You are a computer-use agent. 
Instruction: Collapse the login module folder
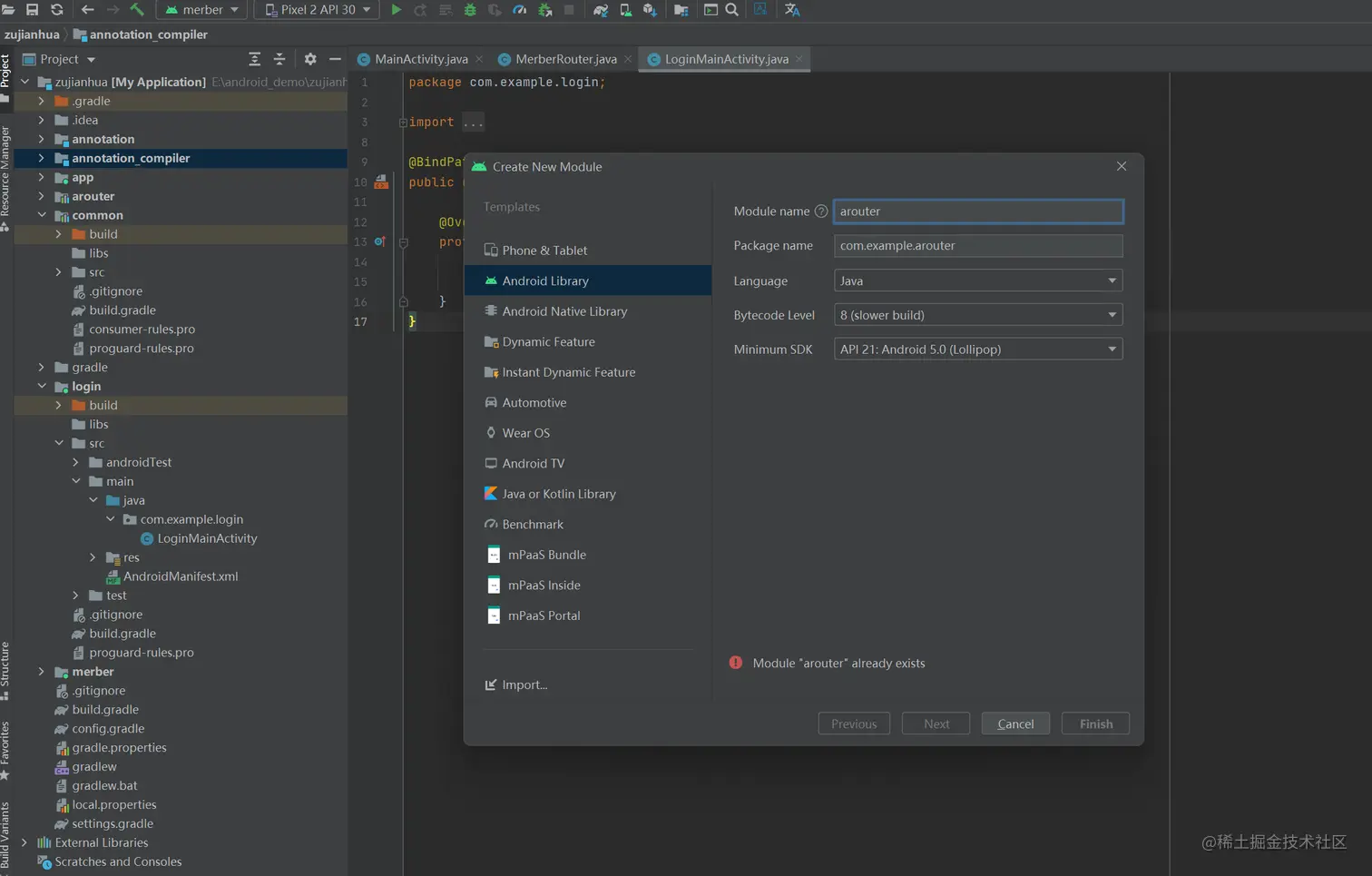pyautogui.click(x=42, y=387)
